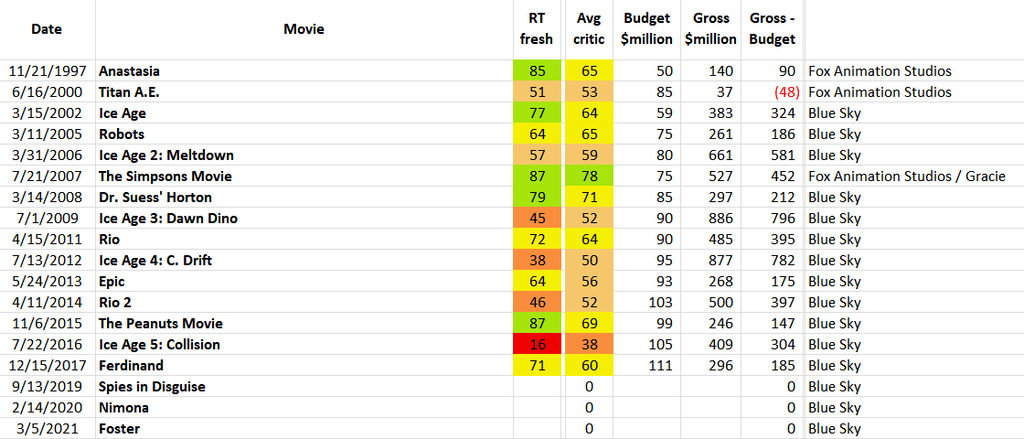The height and width of the screenshot is (439, 1024).
Task: Click the Gross - Budget header
Action: tap(772, 29)
